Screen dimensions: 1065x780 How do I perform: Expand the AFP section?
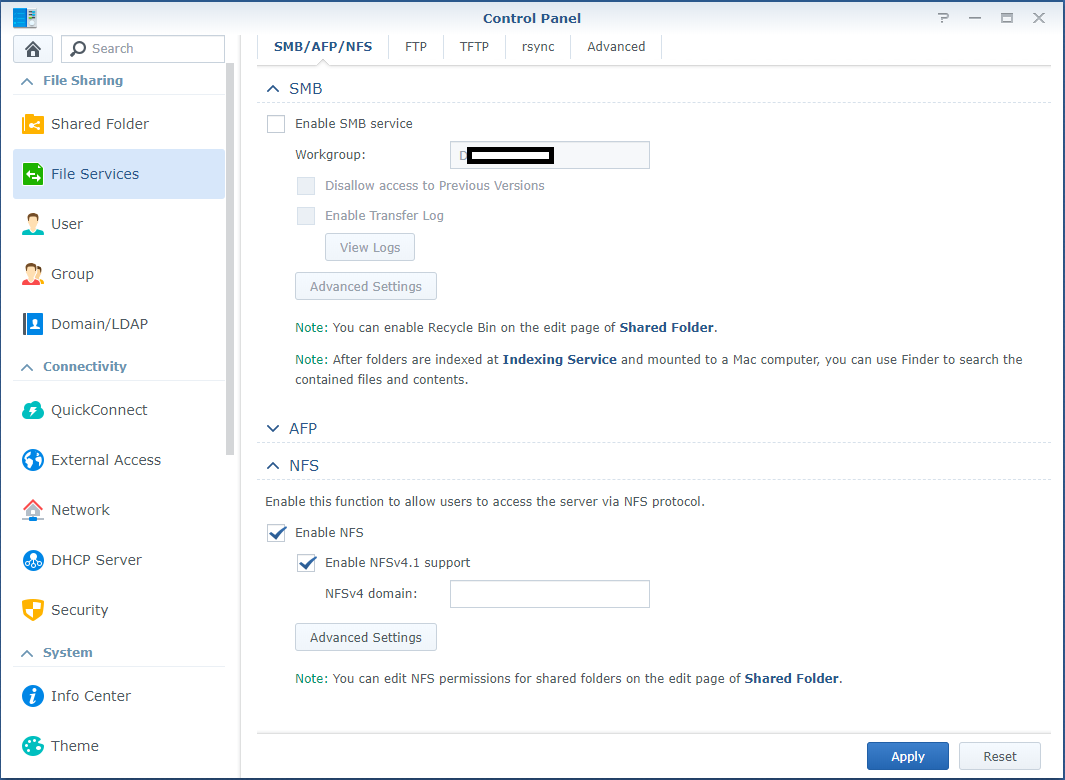[273, 428]
